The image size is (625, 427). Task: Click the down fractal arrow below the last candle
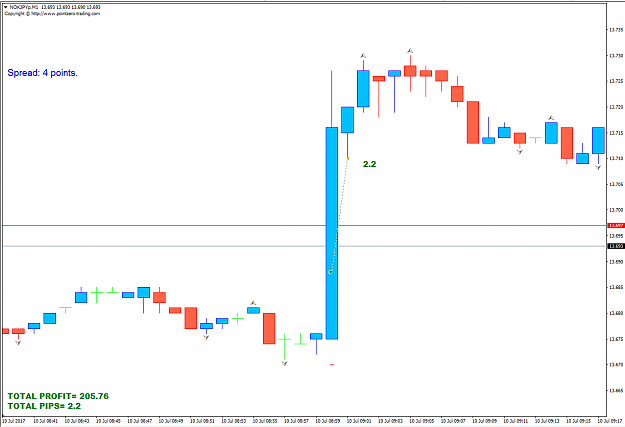pos(598,168)
